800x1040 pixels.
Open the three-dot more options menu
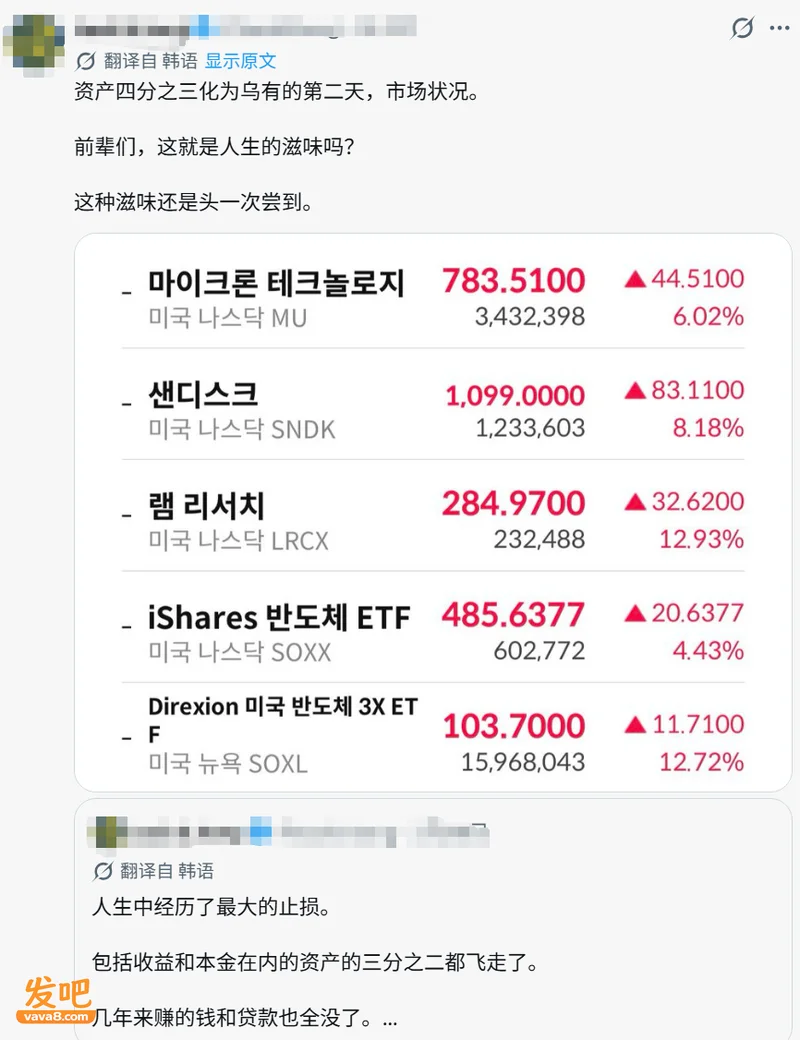click(x=779, y=28)
